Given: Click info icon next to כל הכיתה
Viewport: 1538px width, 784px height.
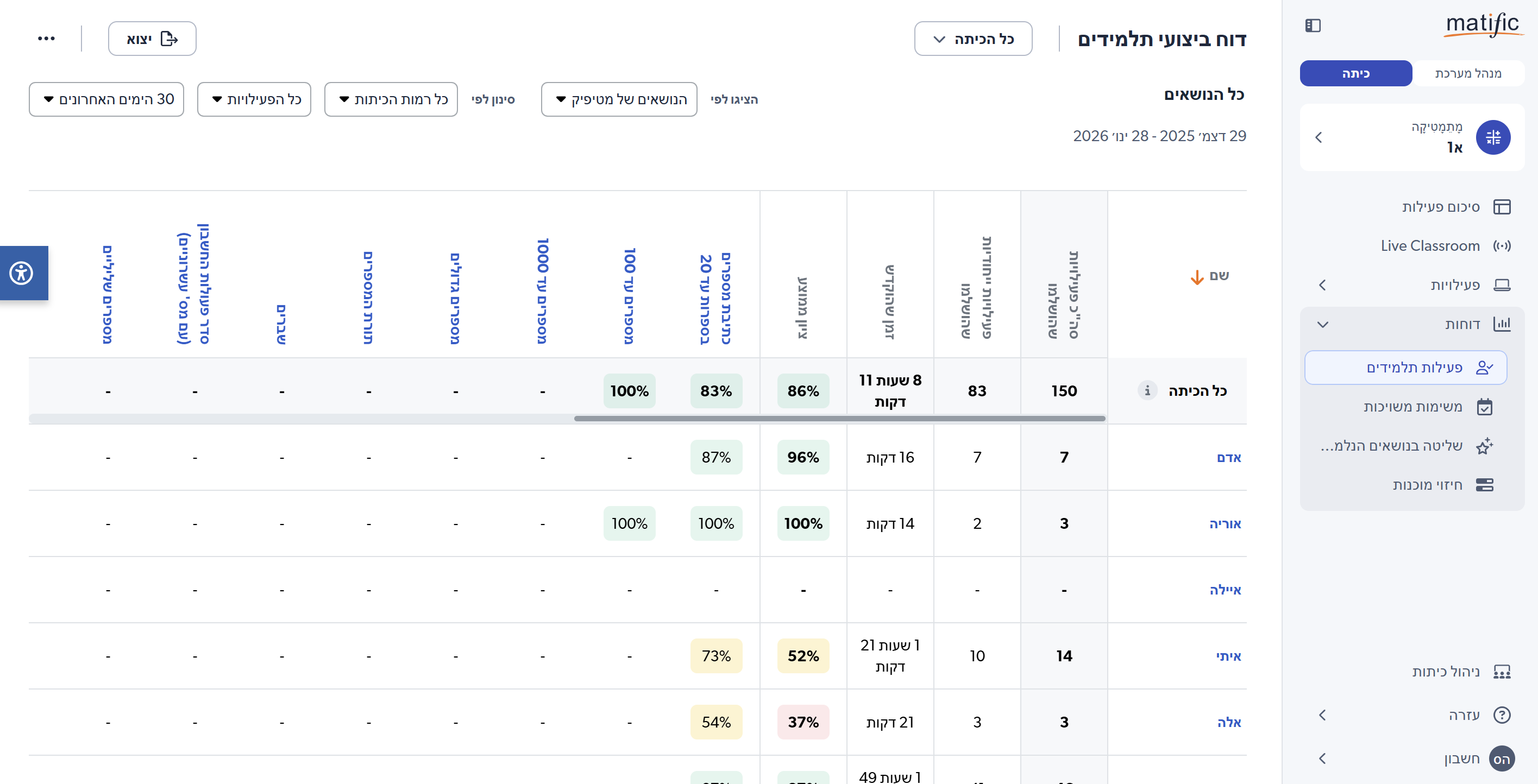Looking at the screenshot, I should tap(1147, 390).
